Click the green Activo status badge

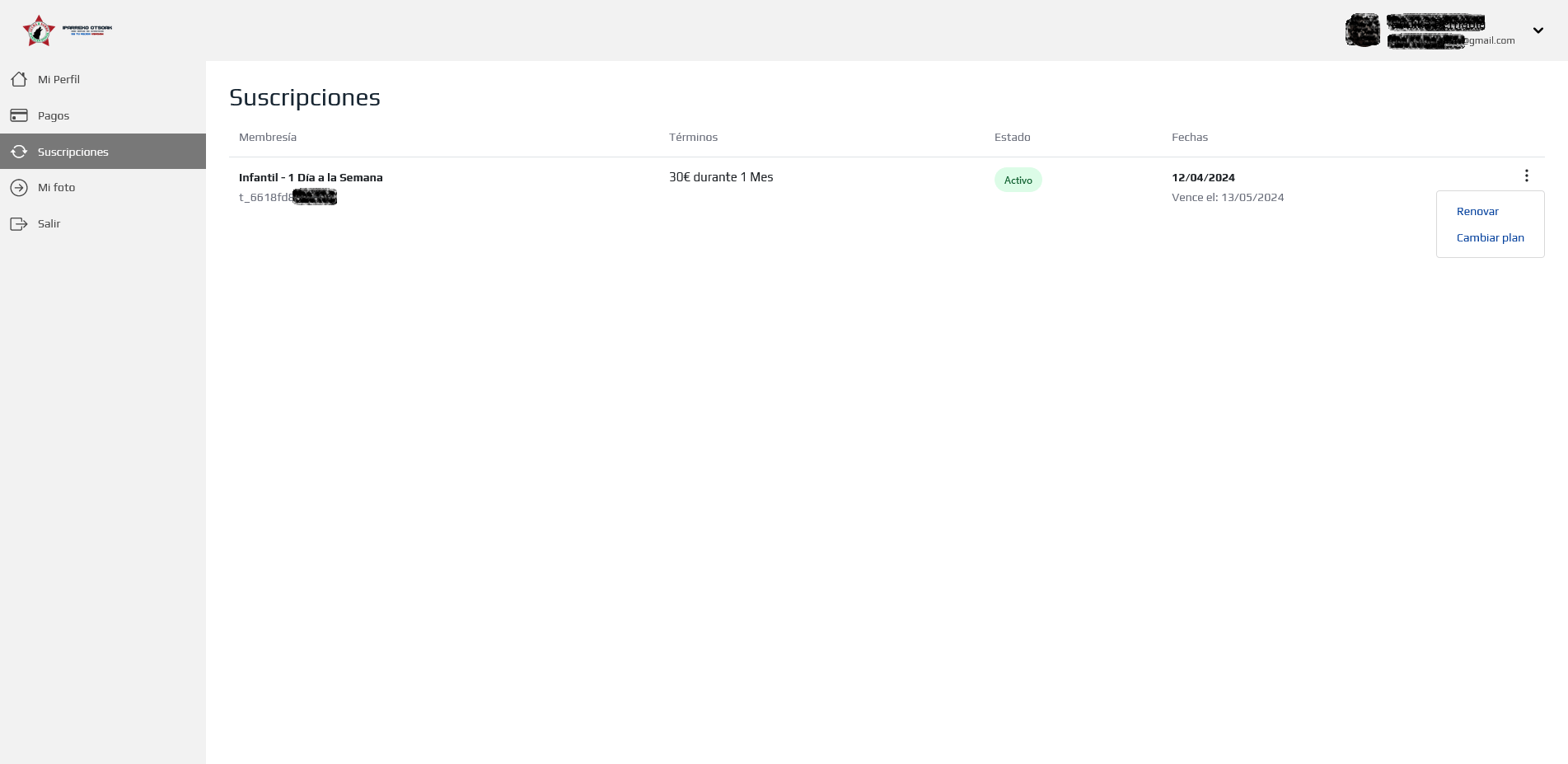click(x=1018, y=180)
